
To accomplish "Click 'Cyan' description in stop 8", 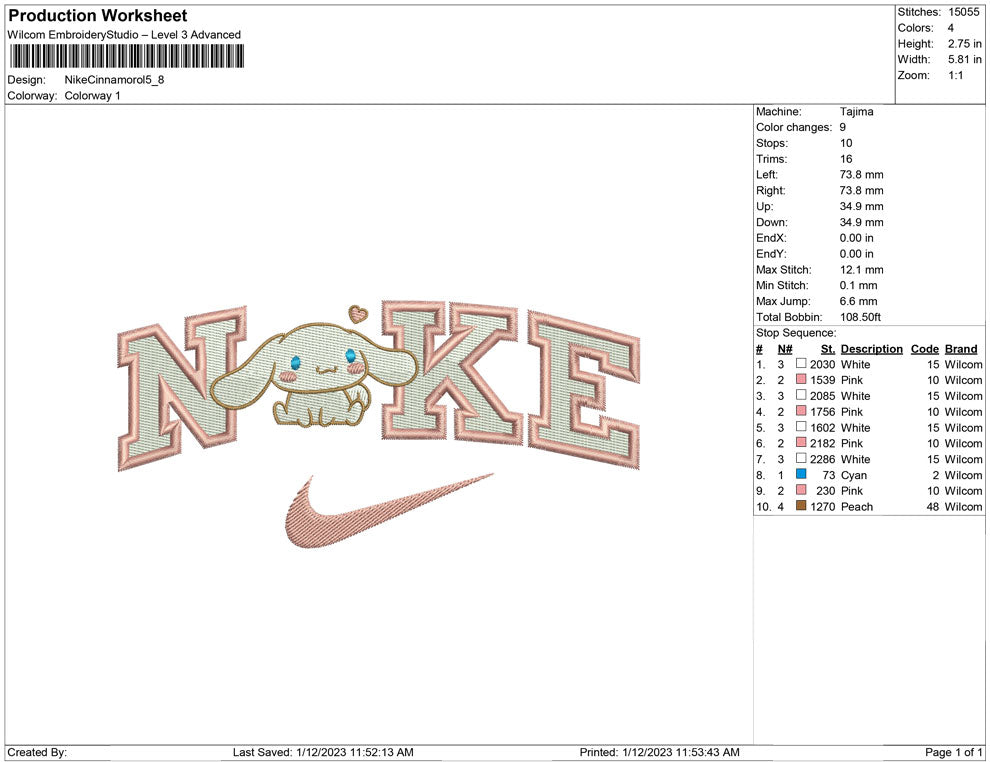I will click(x=854, y=475).
